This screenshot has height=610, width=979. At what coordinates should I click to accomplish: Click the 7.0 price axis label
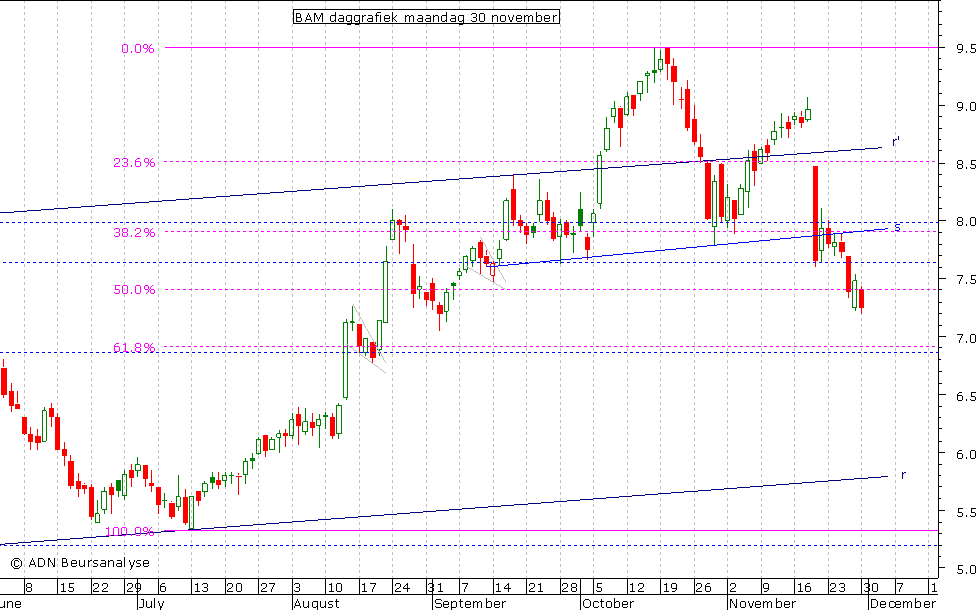pos(965,338)
